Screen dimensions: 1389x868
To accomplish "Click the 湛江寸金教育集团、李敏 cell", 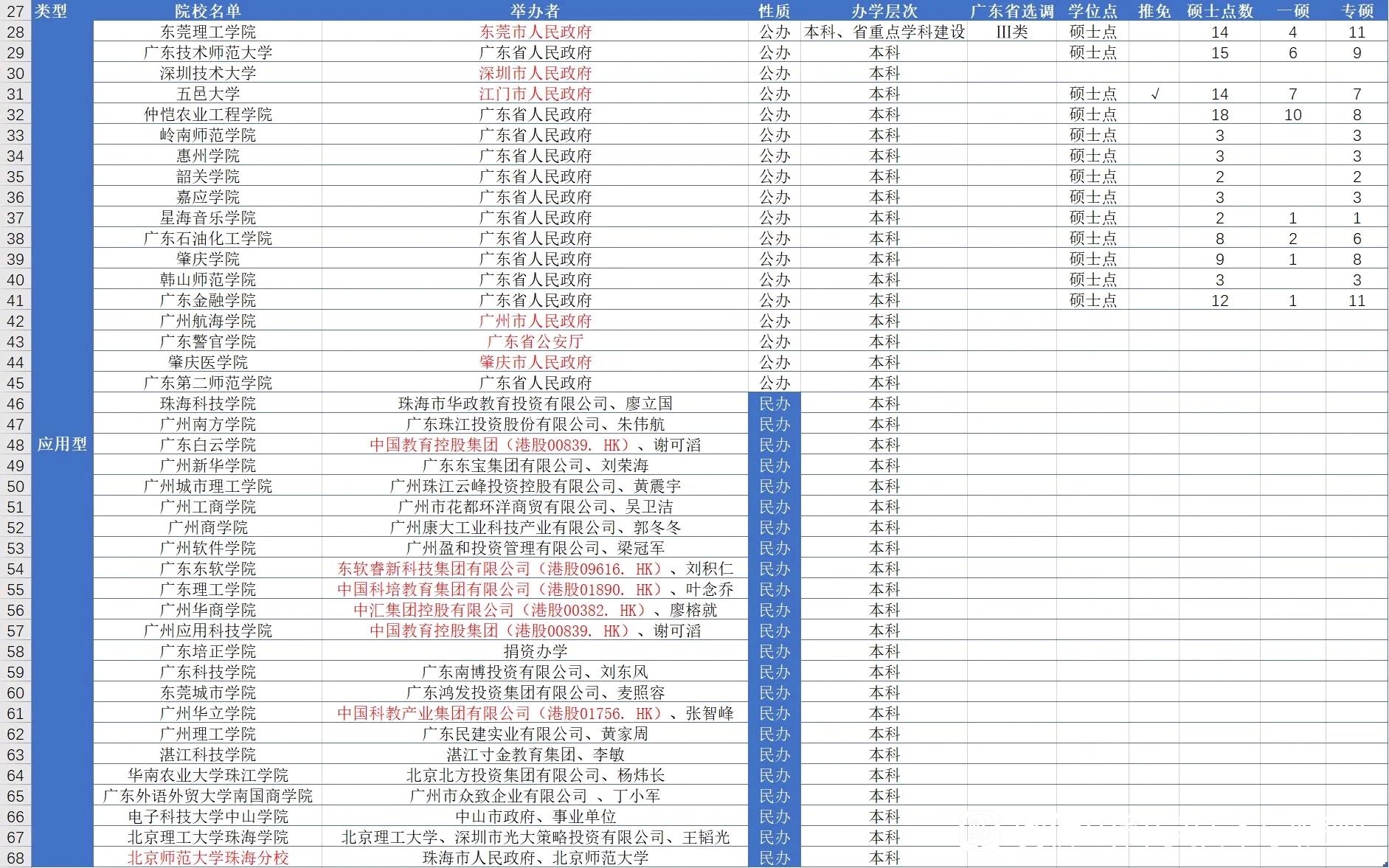I will 535,754.
